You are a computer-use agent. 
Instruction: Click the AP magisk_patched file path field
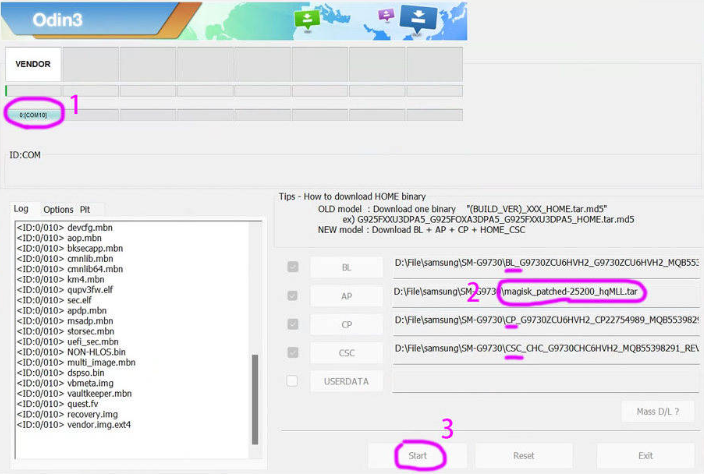546,294
